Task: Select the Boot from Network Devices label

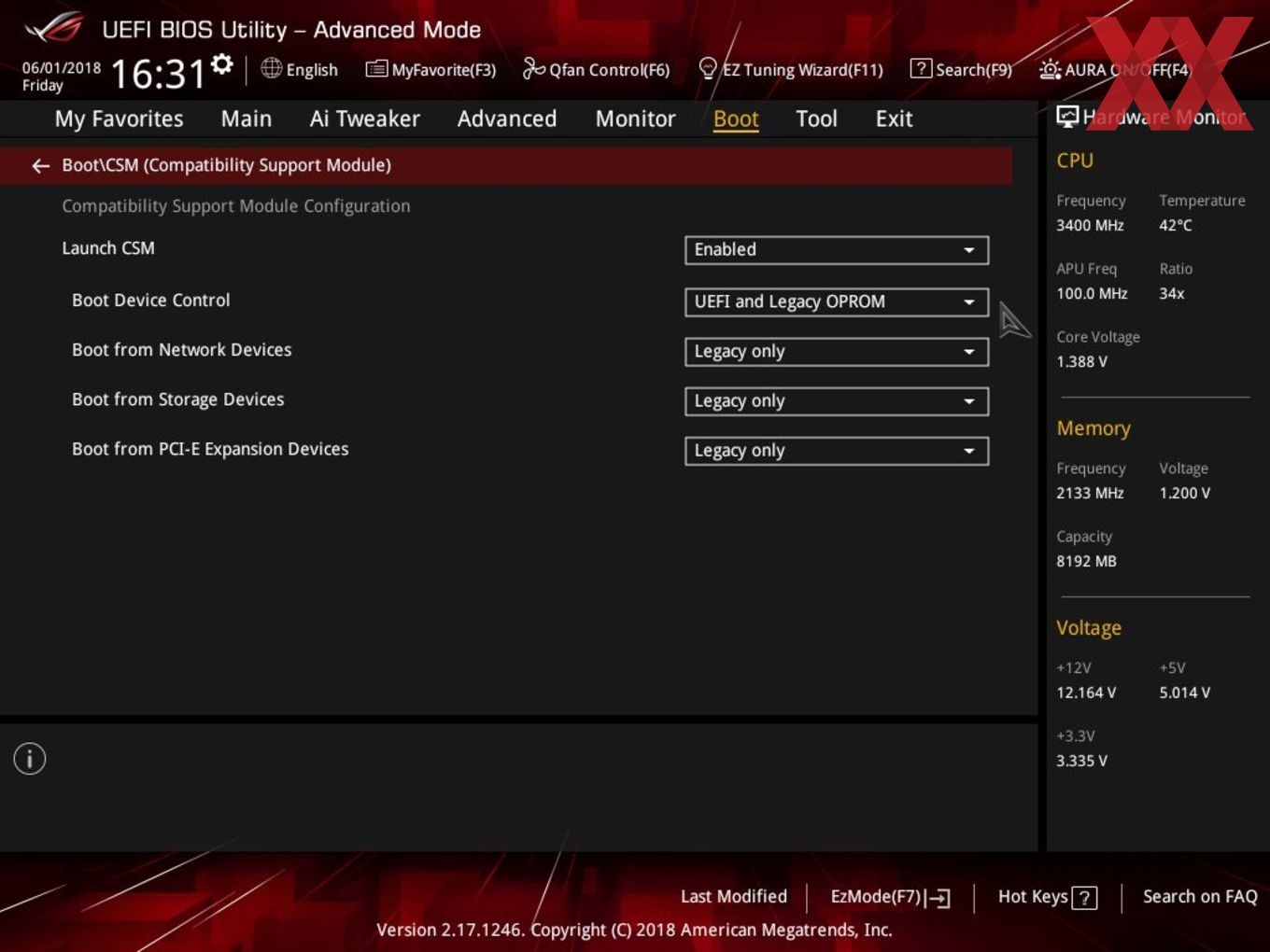Action: [182, 350]
